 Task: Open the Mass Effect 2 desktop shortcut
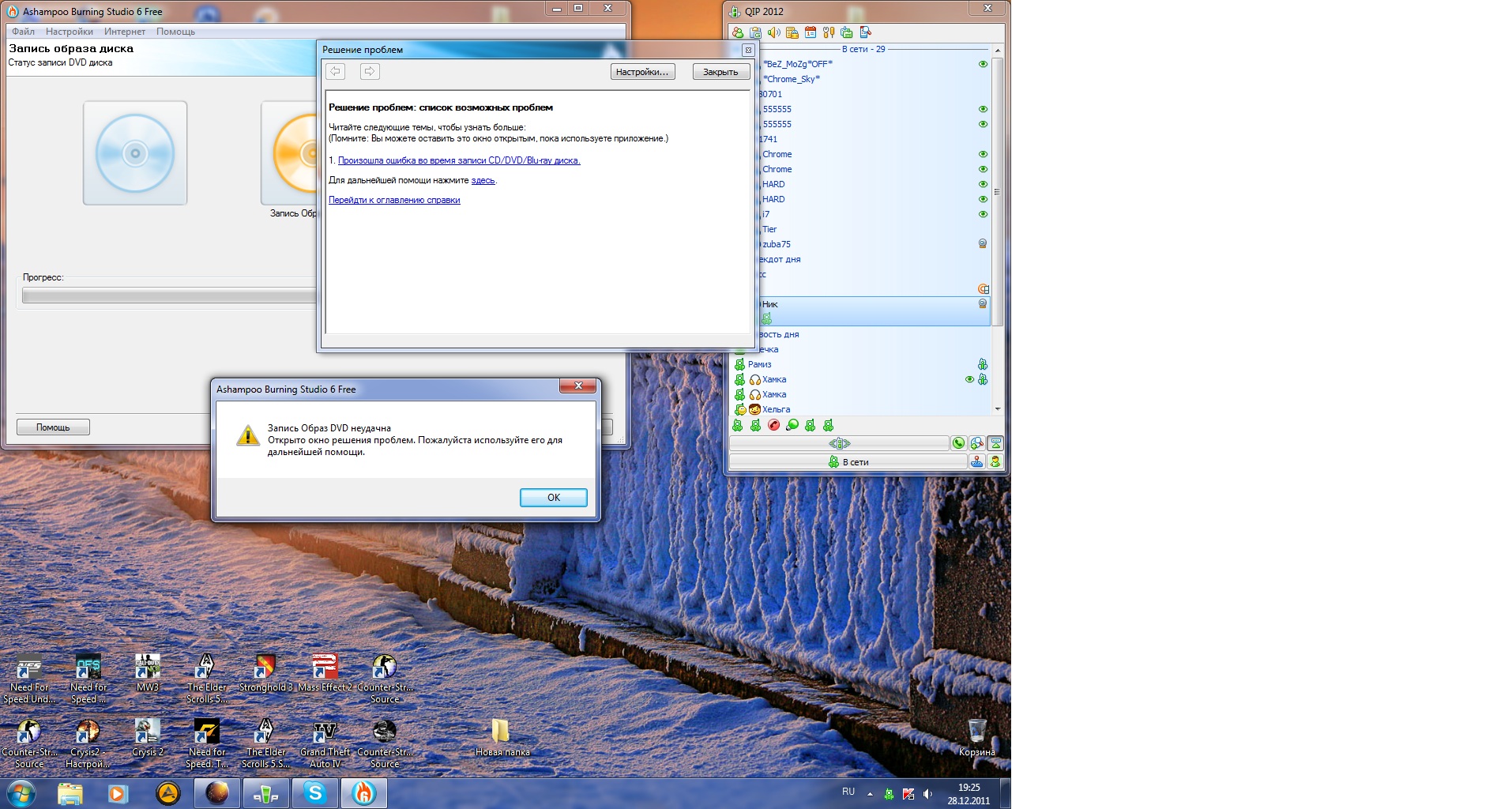click(x=325, y=674)
